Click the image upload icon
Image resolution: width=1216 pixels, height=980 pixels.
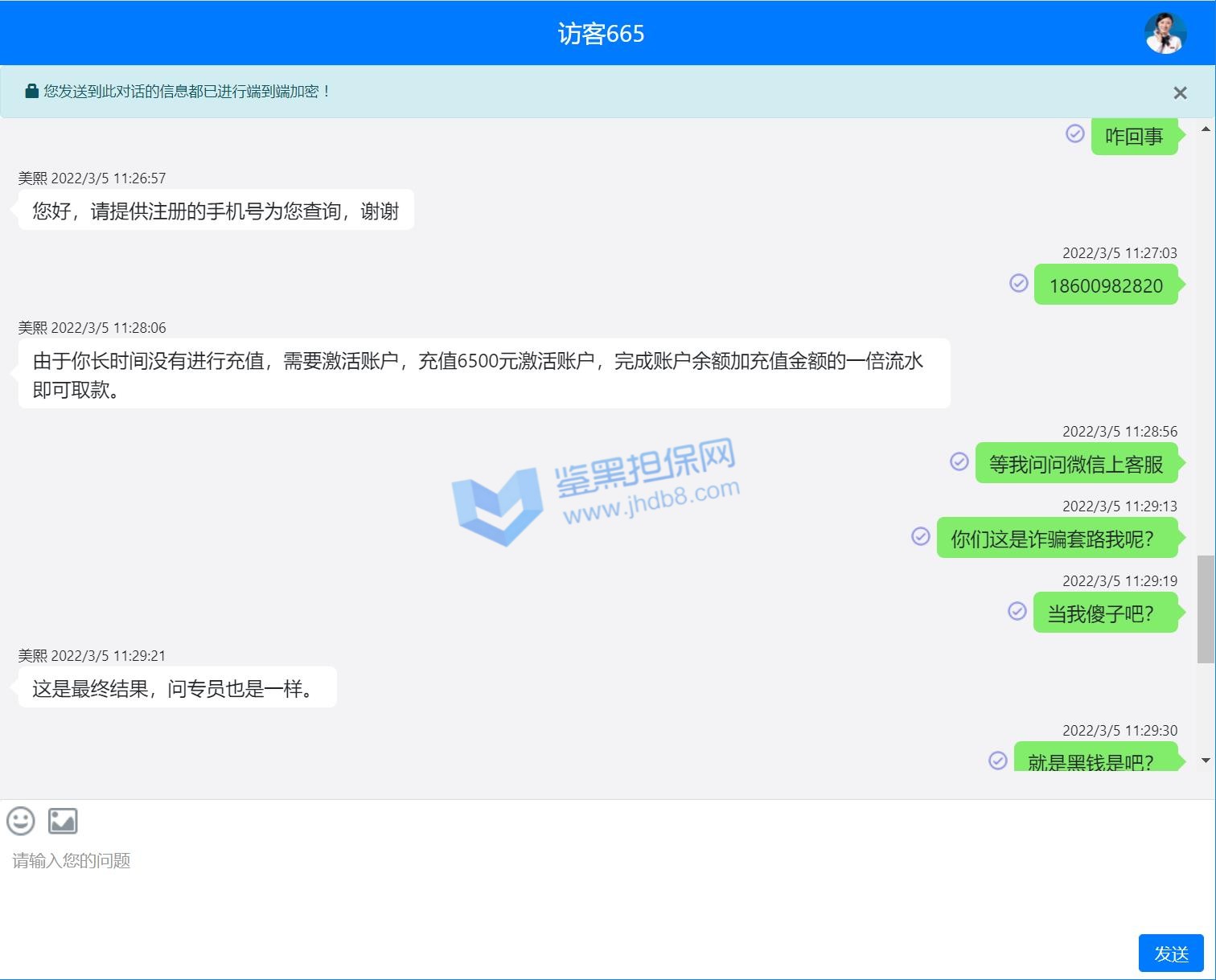click(x=63, y=821)
